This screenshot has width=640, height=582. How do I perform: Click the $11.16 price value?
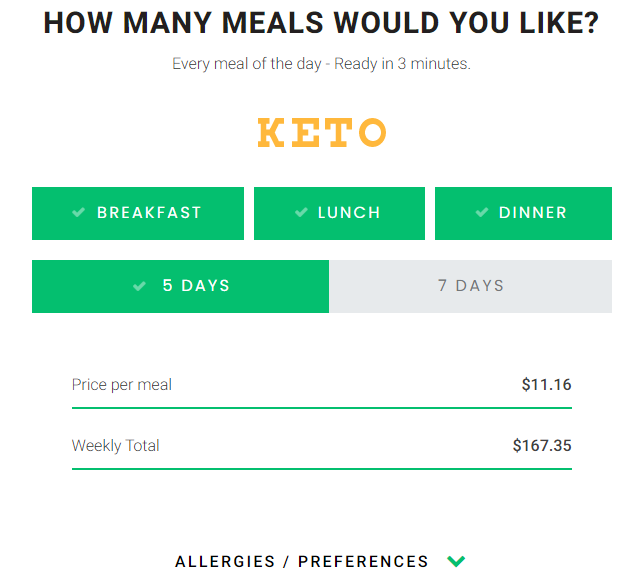(546, 385)
